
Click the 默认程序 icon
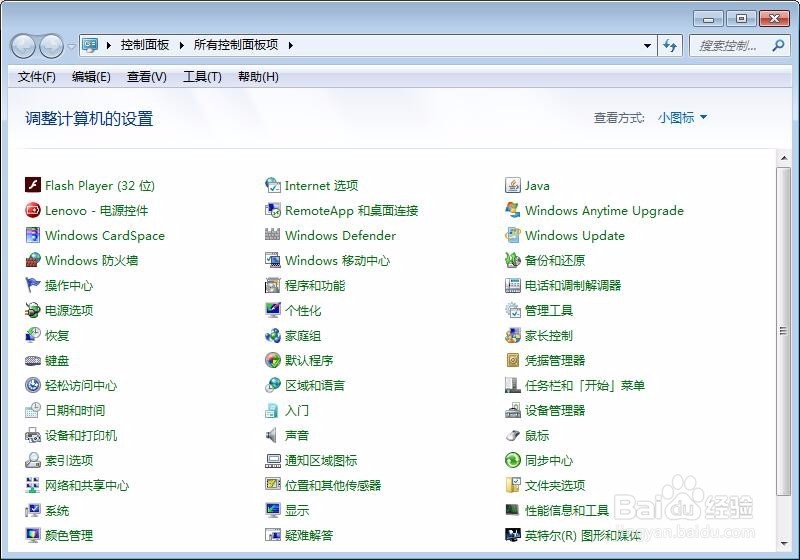[273, 360]
